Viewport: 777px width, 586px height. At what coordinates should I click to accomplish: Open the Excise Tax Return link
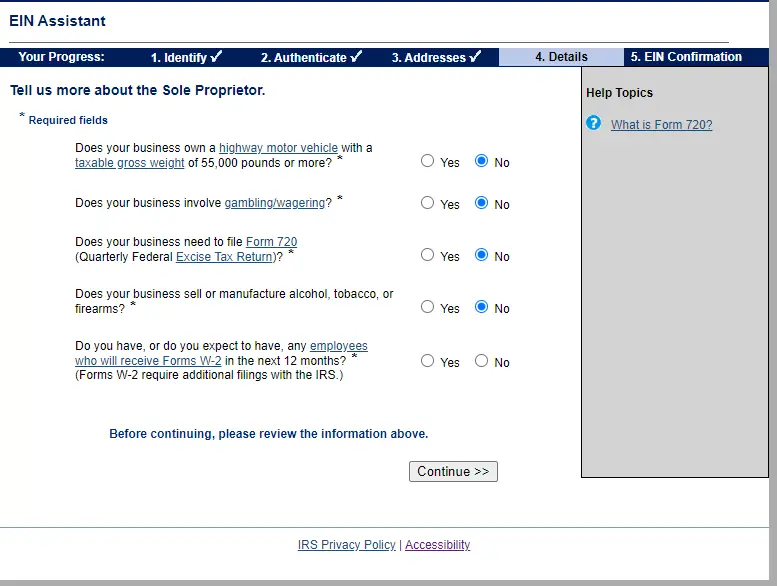pyautogui.click(x=224, y=257)
